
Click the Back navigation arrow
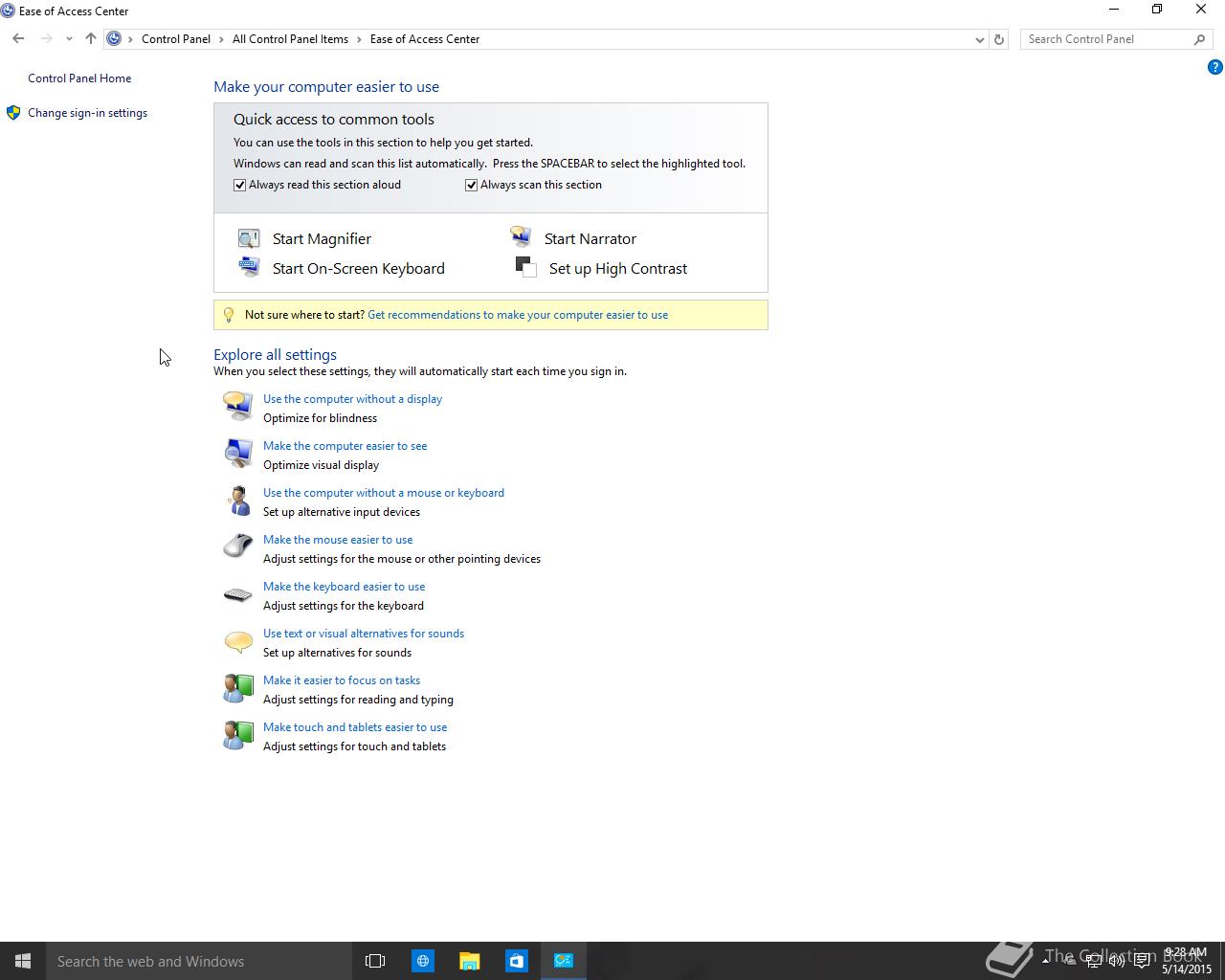tap(18, 39)
